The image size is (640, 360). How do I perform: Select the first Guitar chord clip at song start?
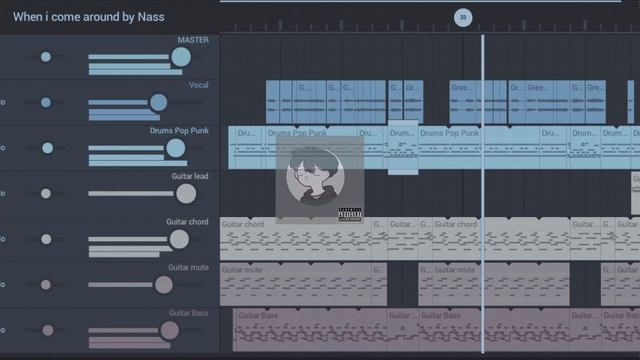click(x=296, y=239)
